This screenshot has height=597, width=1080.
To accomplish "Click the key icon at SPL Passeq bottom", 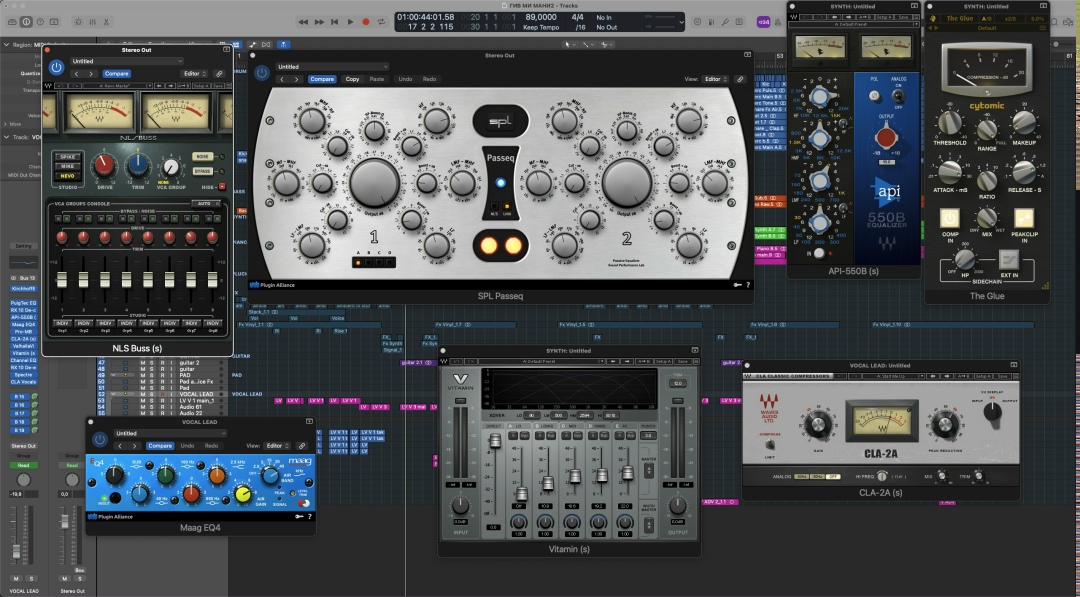I will pyautogui.click(x=738, y=284).
